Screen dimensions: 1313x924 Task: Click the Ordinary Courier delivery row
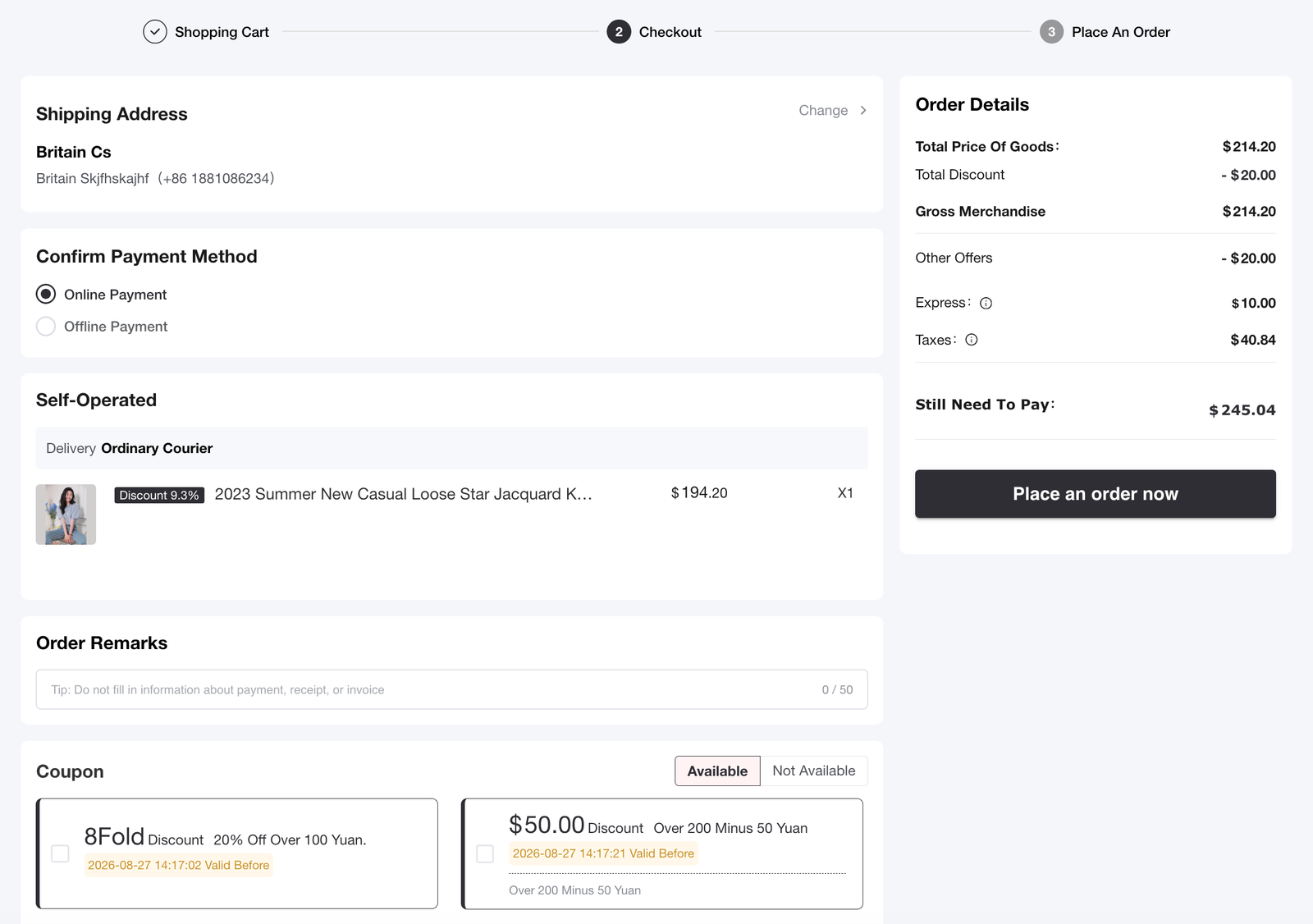(x=451, y=448)
